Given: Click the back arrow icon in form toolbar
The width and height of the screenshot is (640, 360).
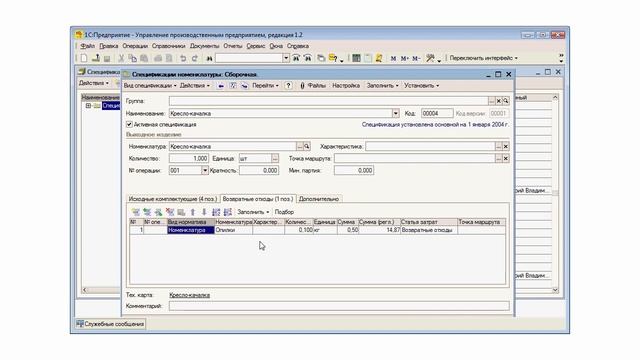Looking at the screenshot, I should (221, 86).
